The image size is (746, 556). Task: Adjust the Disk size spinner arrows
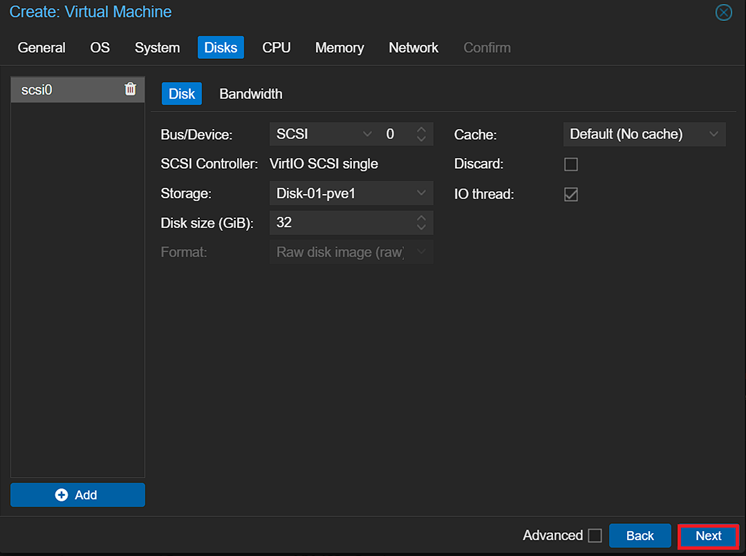422,223
